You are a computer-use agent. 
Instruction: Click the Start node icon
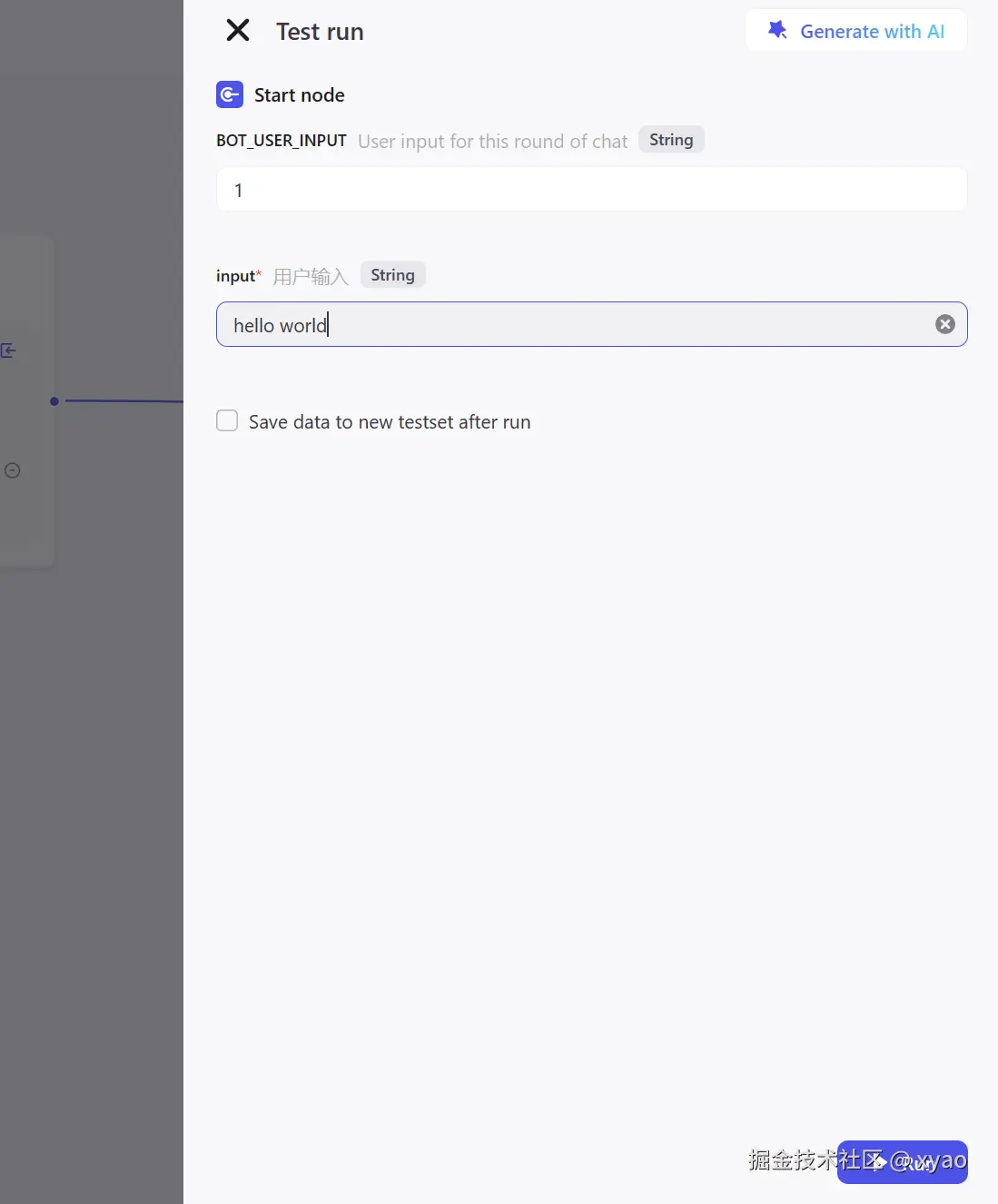pos(230,94)
